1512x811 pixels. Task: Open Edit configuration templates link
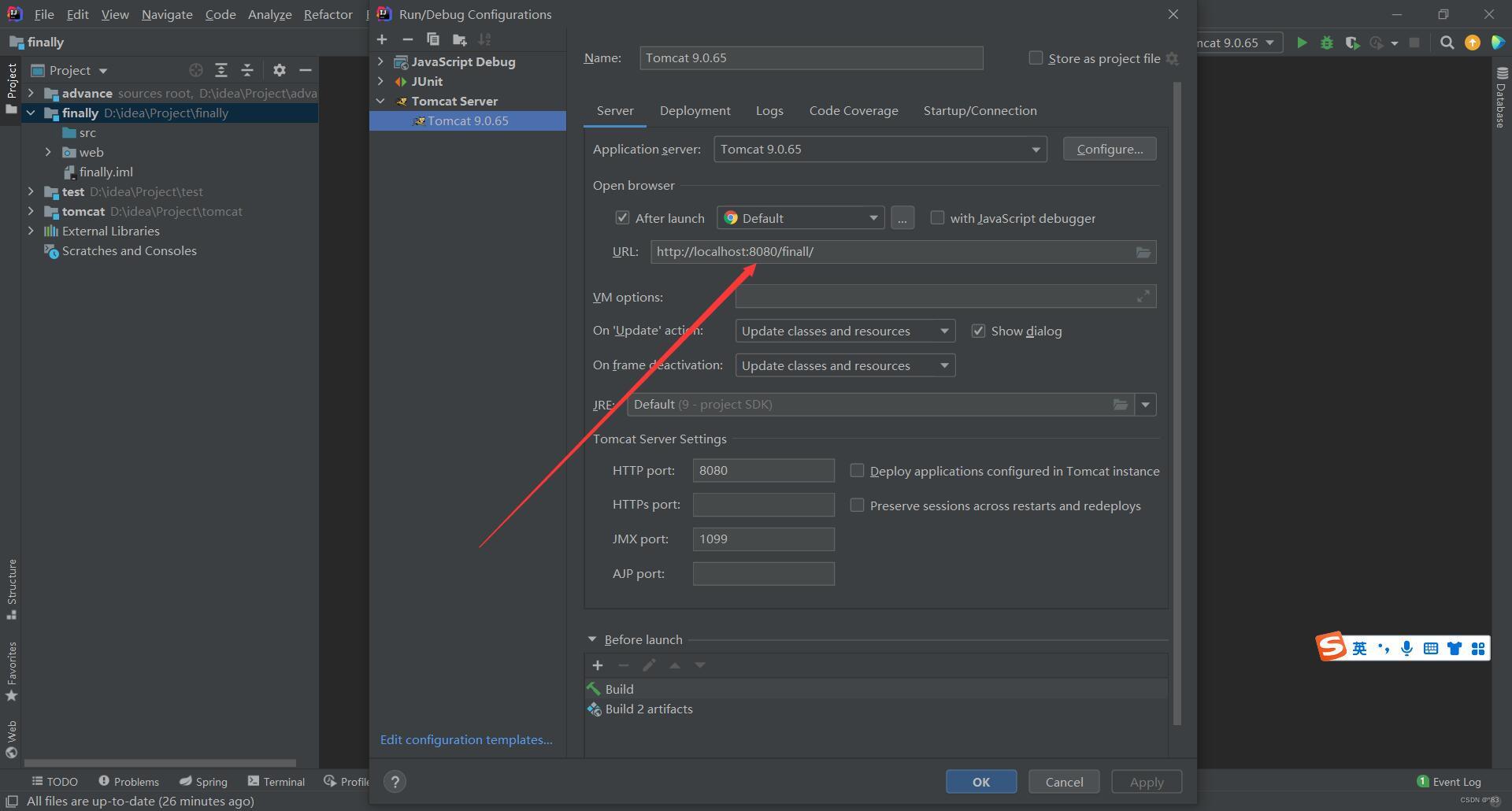click(x=466, y=740)
